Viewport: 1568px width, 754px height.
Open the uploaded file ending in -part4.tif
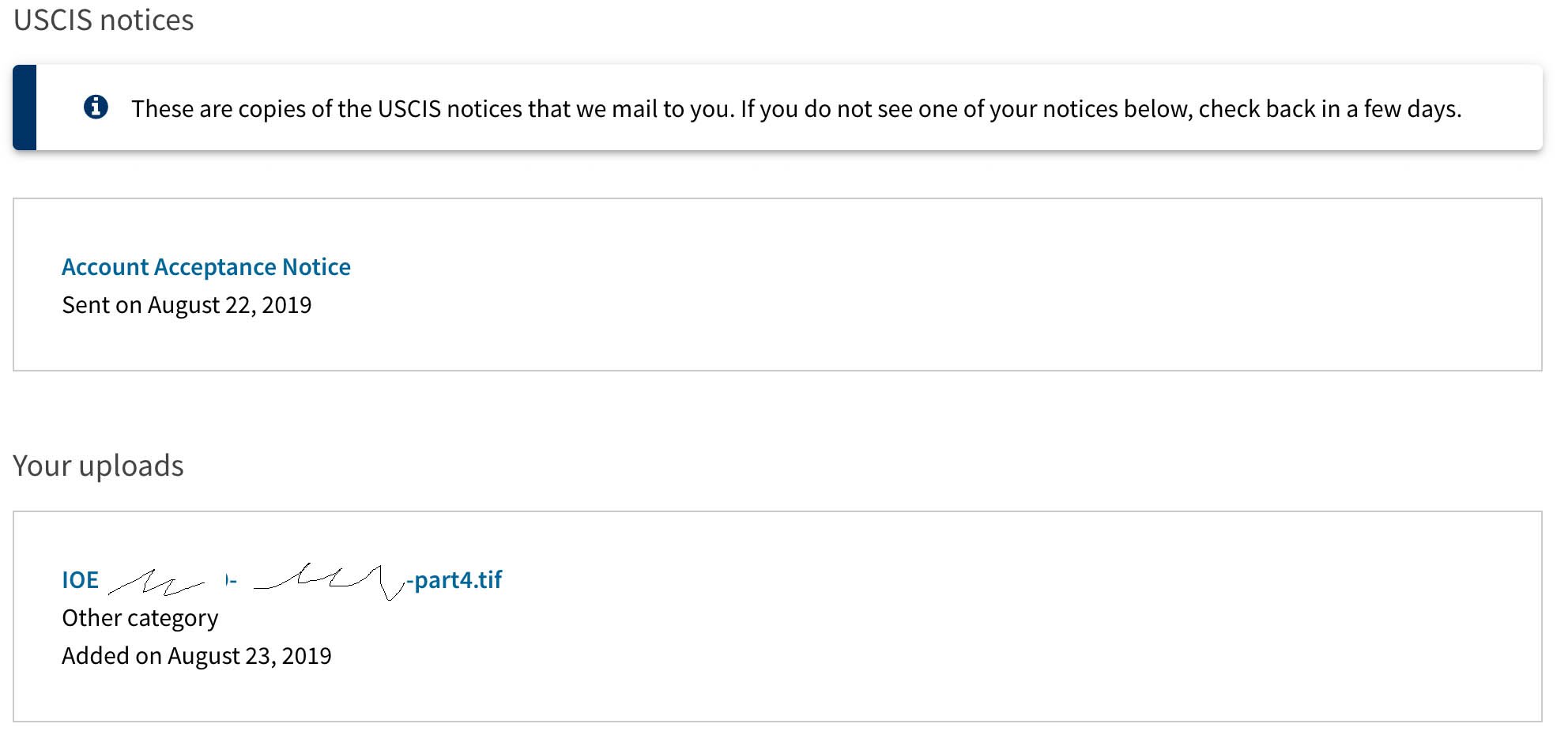tap(282, 580)
